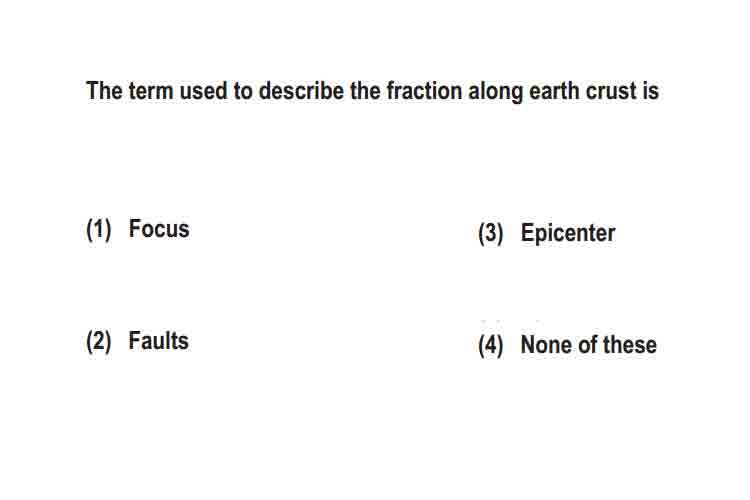Click the word 'to' in the question

[243, 91]
